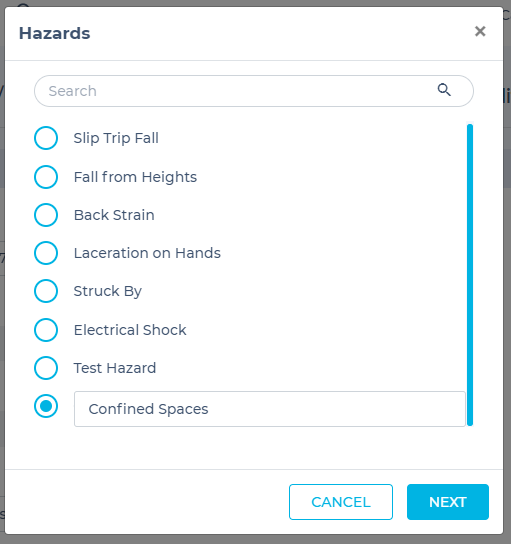Proceed with the NEXT button
This screenshot has height=544, width=511.
[x=448, y=502]
